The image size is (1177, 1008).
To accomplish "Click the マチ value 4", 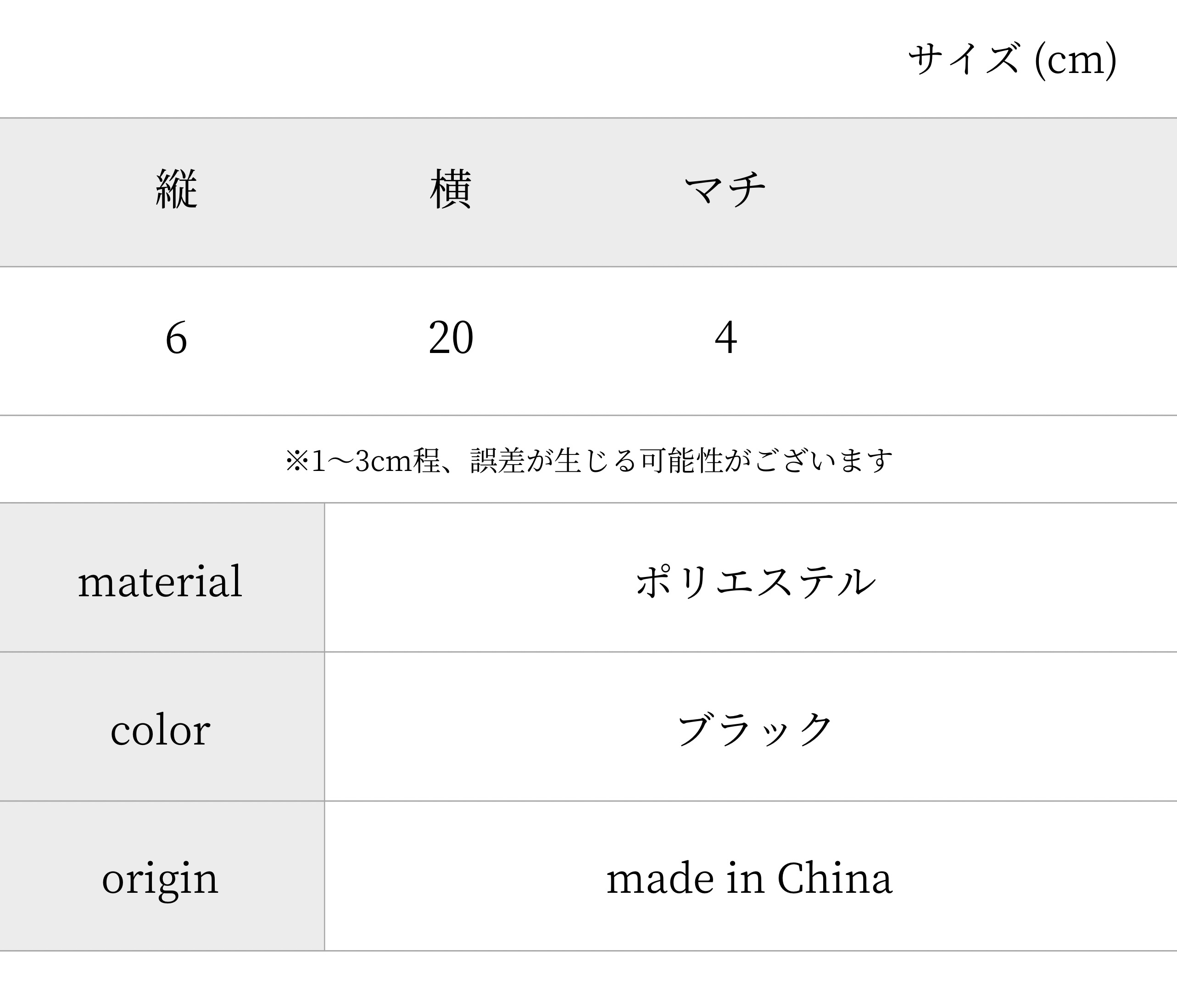I will point(725,338).
